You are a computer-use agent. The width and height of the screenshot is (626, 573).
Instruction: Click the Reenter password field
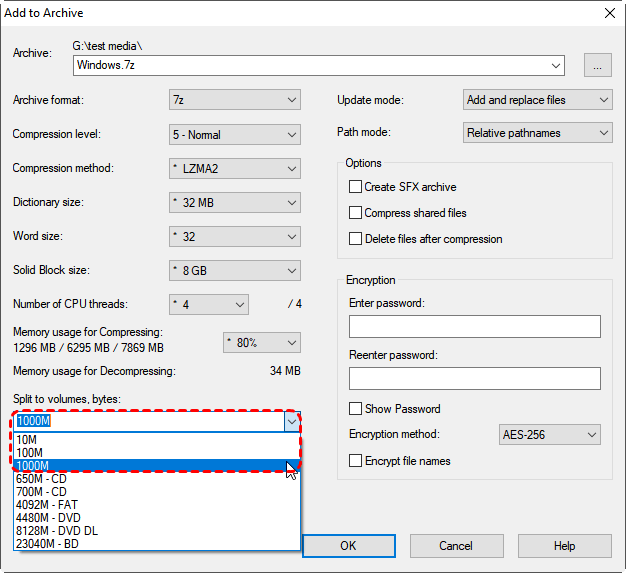click(474, 379)
